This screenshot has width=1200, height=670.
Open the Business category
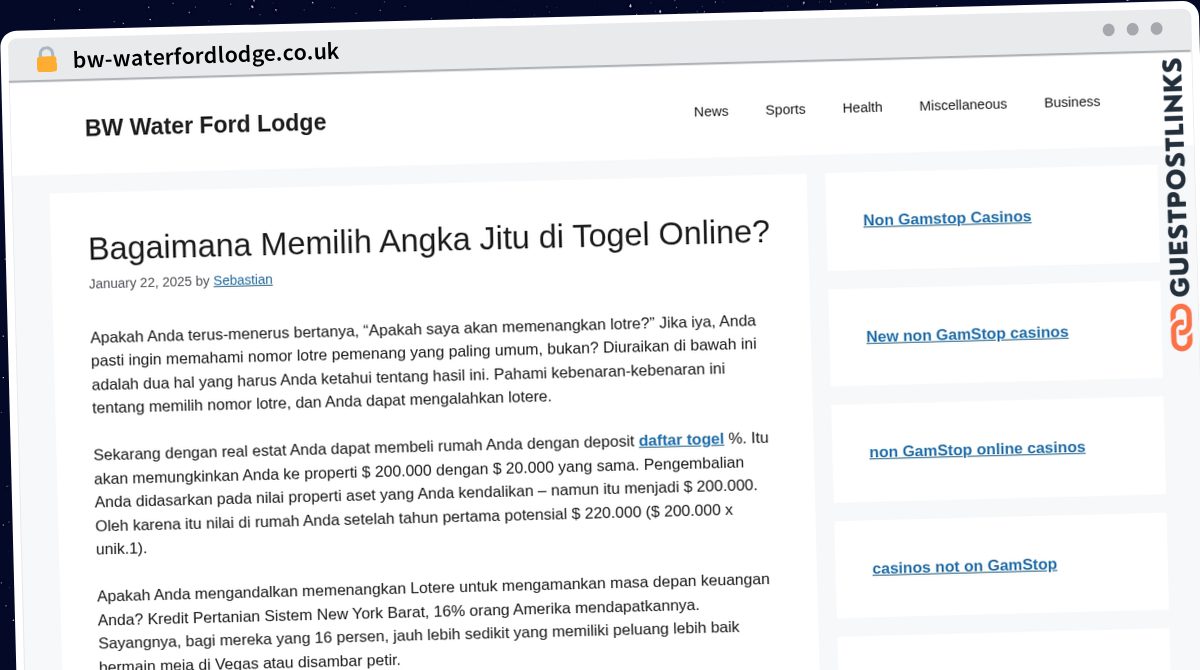coord(1072,102)
